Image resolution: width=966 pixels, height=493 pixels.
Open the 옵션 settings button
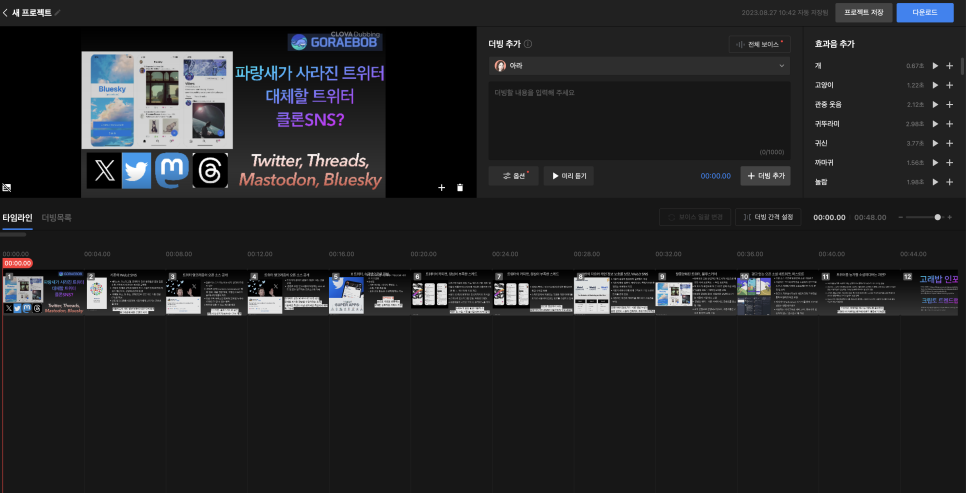coord(514,176)
